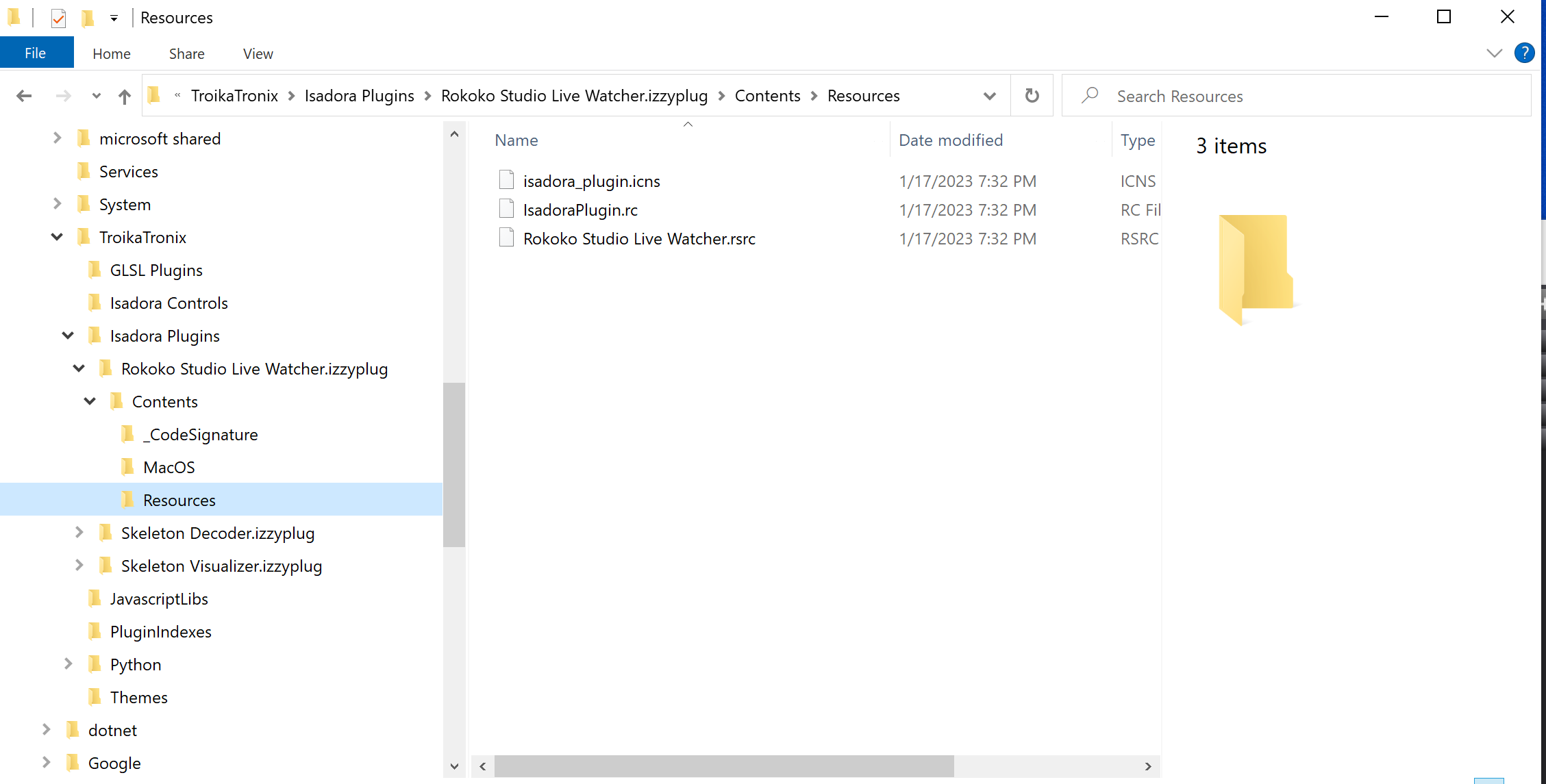The width and height of the screenshot is (1546, 784).
Task: Click the Forward navigation arrow
Action: [63, 96]
